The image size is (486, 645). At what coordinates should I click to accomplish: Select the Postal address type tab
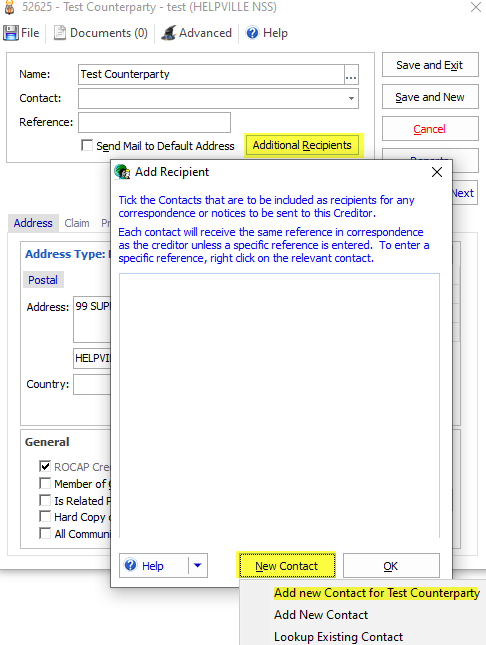43,280
